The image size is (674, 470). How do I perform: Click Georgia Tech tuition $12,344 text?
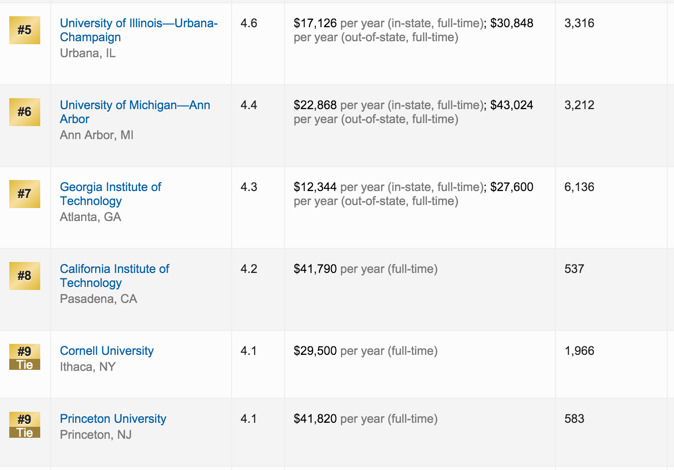tap(316, 187)
